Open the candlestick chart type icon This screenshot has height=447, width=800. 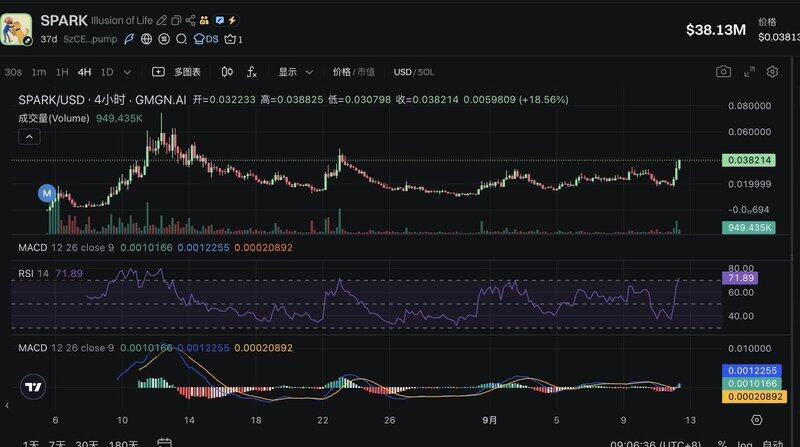tap(227, 72)
